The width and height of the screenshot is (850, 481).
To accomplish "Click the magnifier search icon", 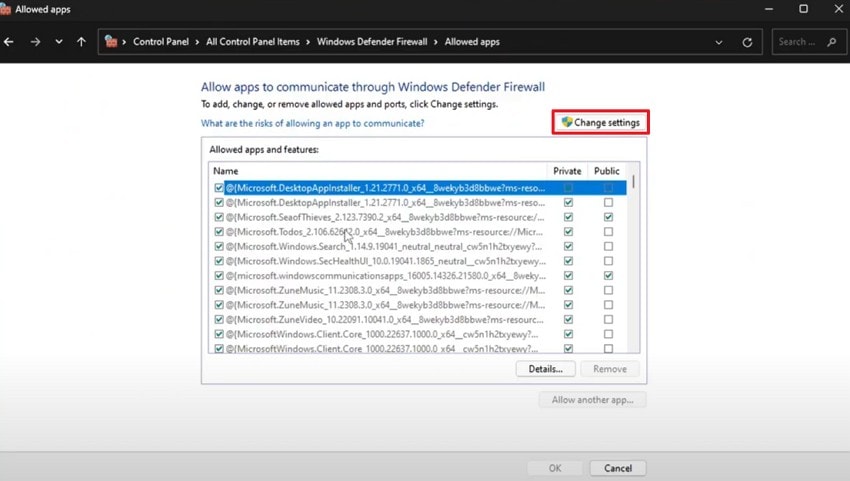I will tap(832, 42).
